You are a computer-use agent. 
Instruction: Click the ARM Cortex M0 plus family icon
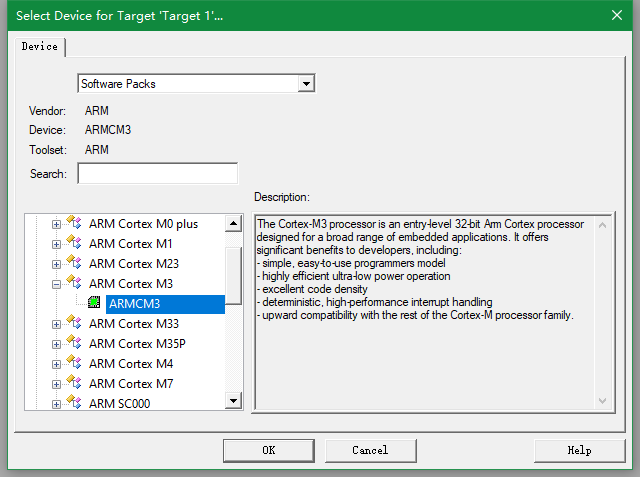(74, 223)
